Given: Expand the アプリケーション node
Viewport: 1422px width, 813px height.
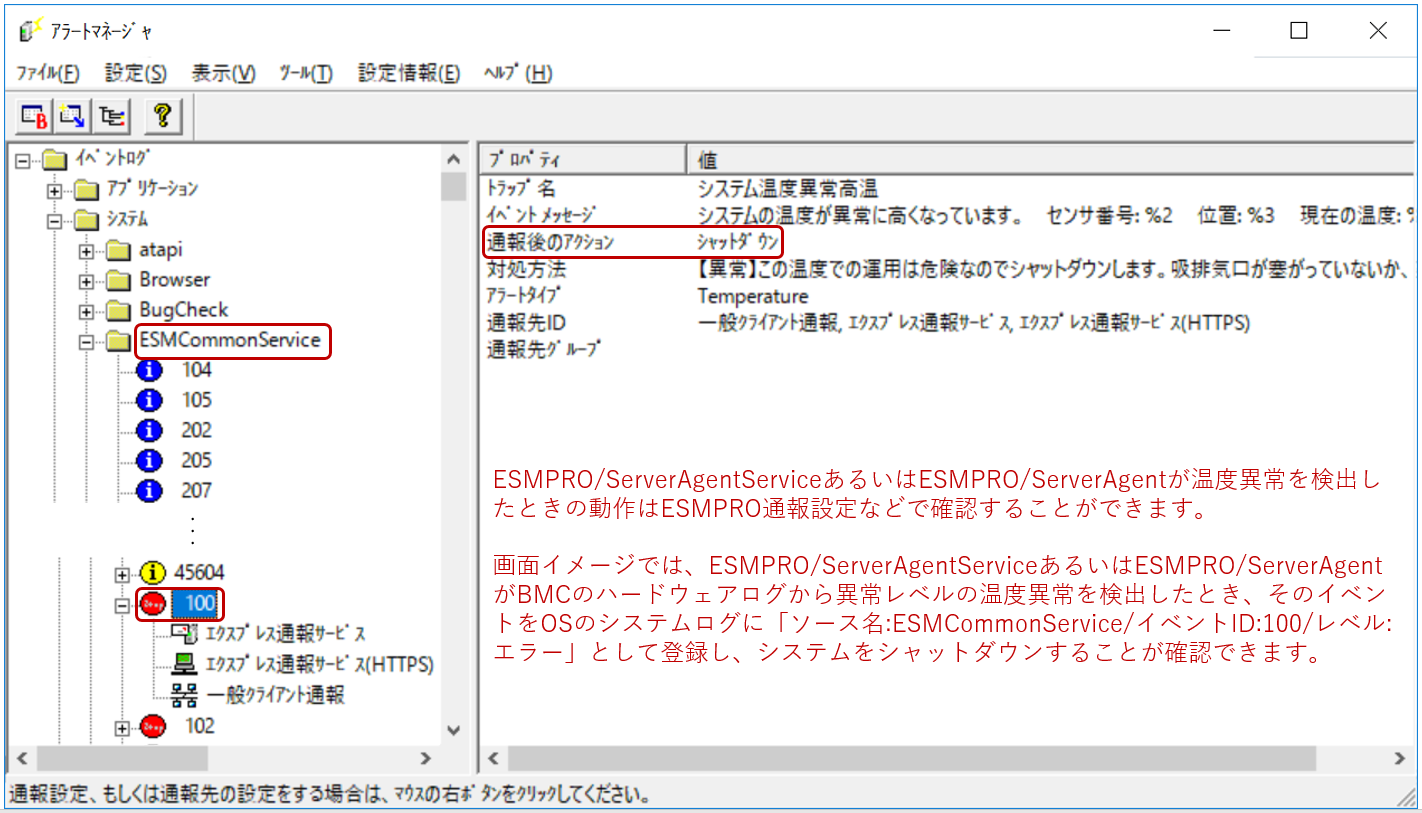Looking at the screenshot, I should 55,190.
